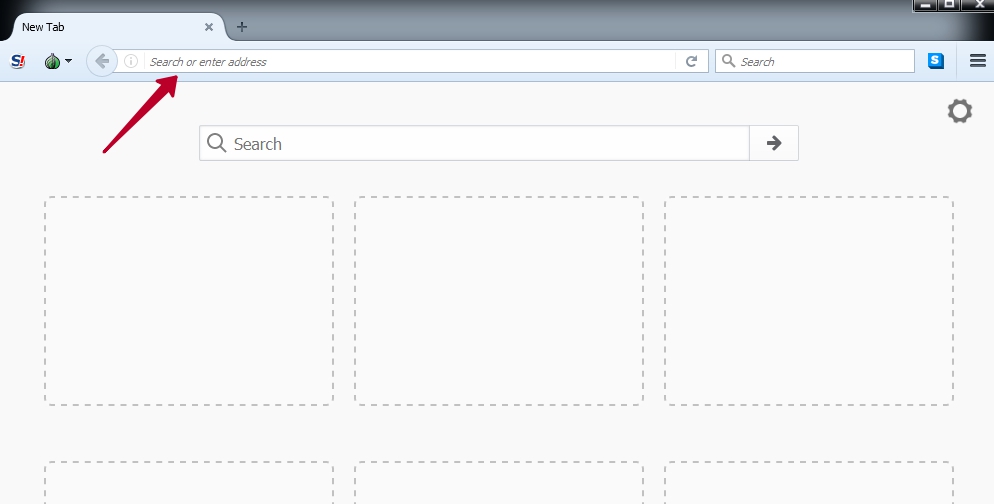994x504 pixels.
Task: Click the magnifier icon in page search box
Action: pos(216,144)
